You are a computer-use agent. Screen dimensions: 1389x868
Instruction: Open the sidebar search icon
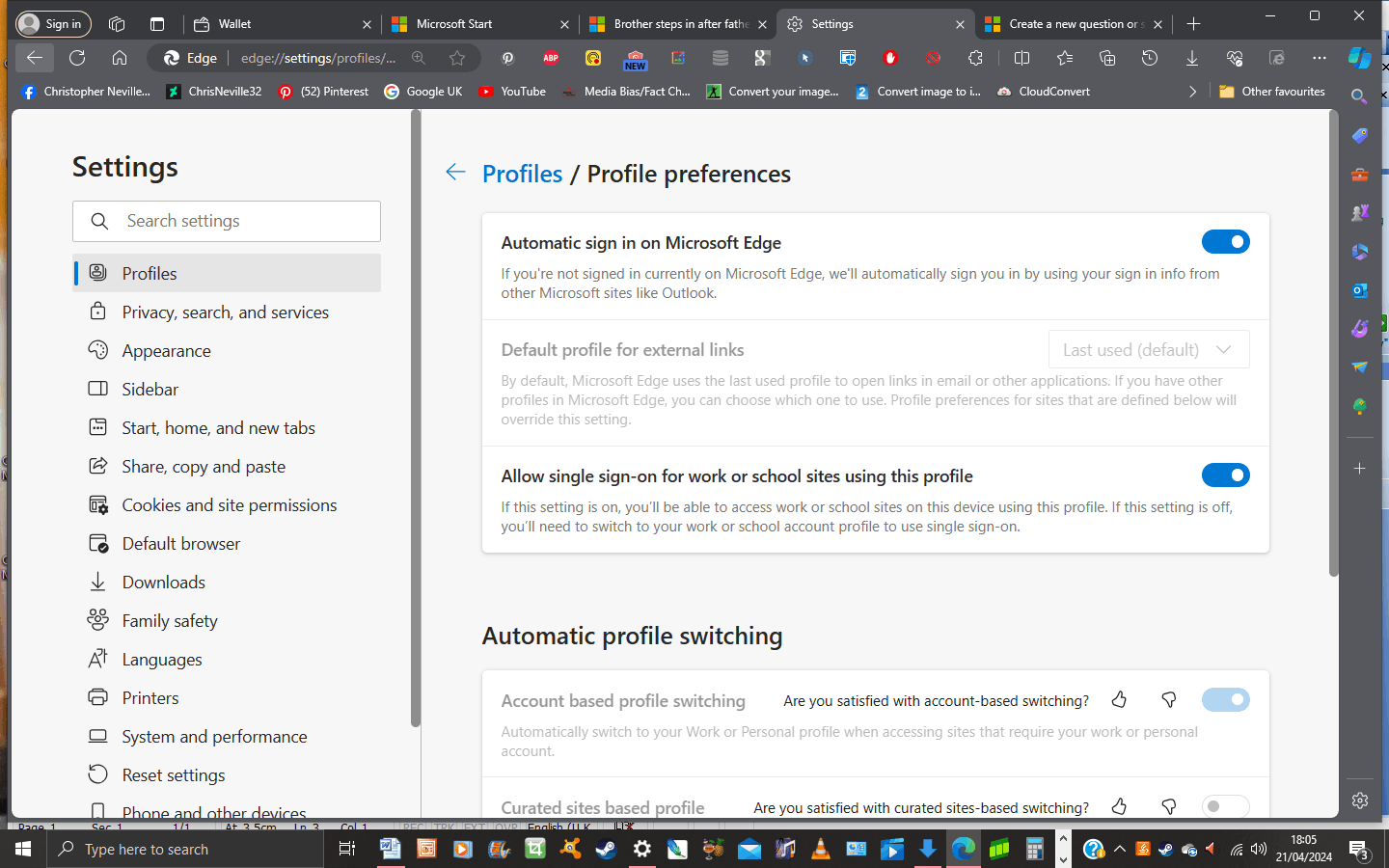[x=1359, y=96]
